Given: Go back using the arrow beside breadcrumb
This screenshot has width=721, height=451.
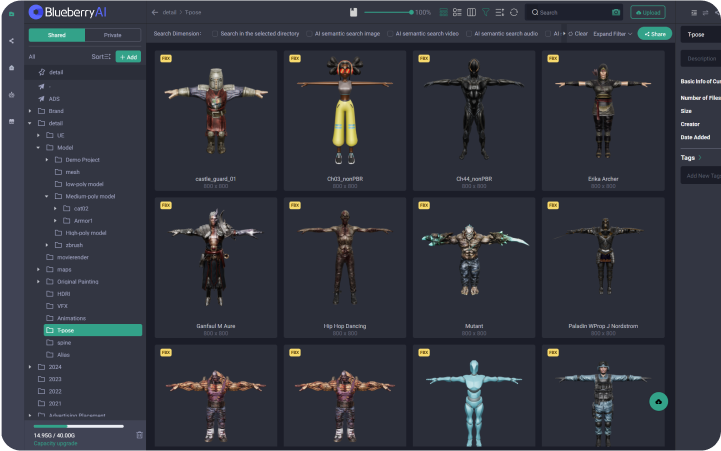Looking at the screenshot, I should pos(155,13).
